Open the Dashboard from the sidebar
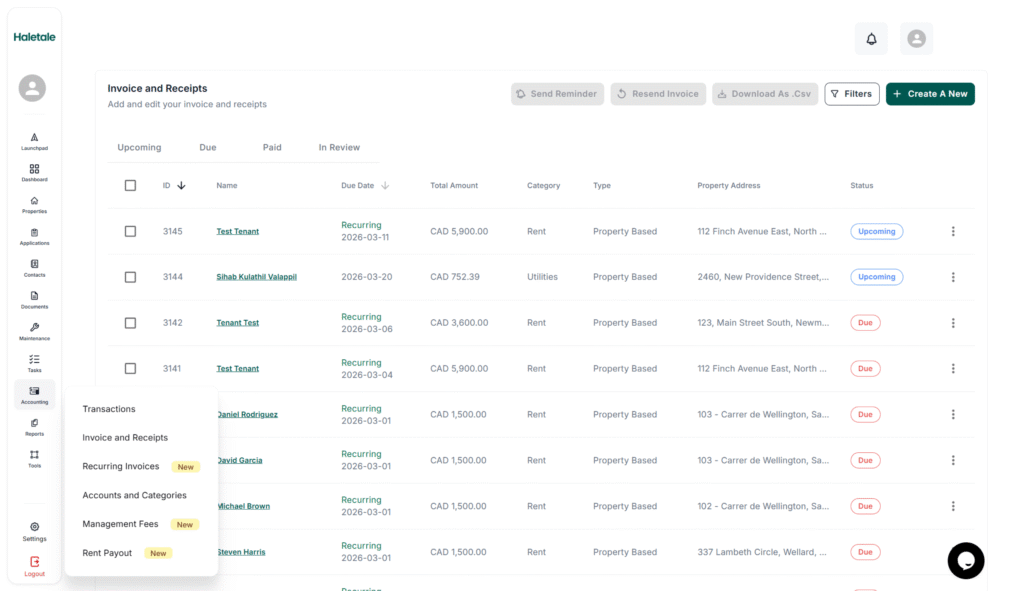The width and height of the screenshot is (1024, 591). click(x=34, y=172)
